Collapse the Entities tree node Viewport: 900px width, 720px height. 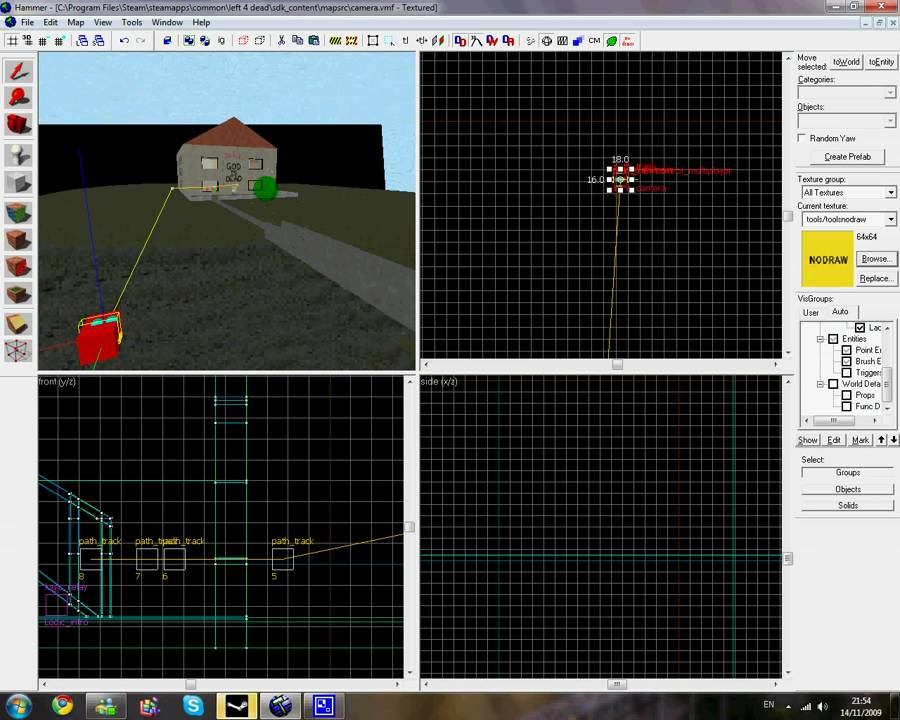pyautogui.click(x=821, y=339)
